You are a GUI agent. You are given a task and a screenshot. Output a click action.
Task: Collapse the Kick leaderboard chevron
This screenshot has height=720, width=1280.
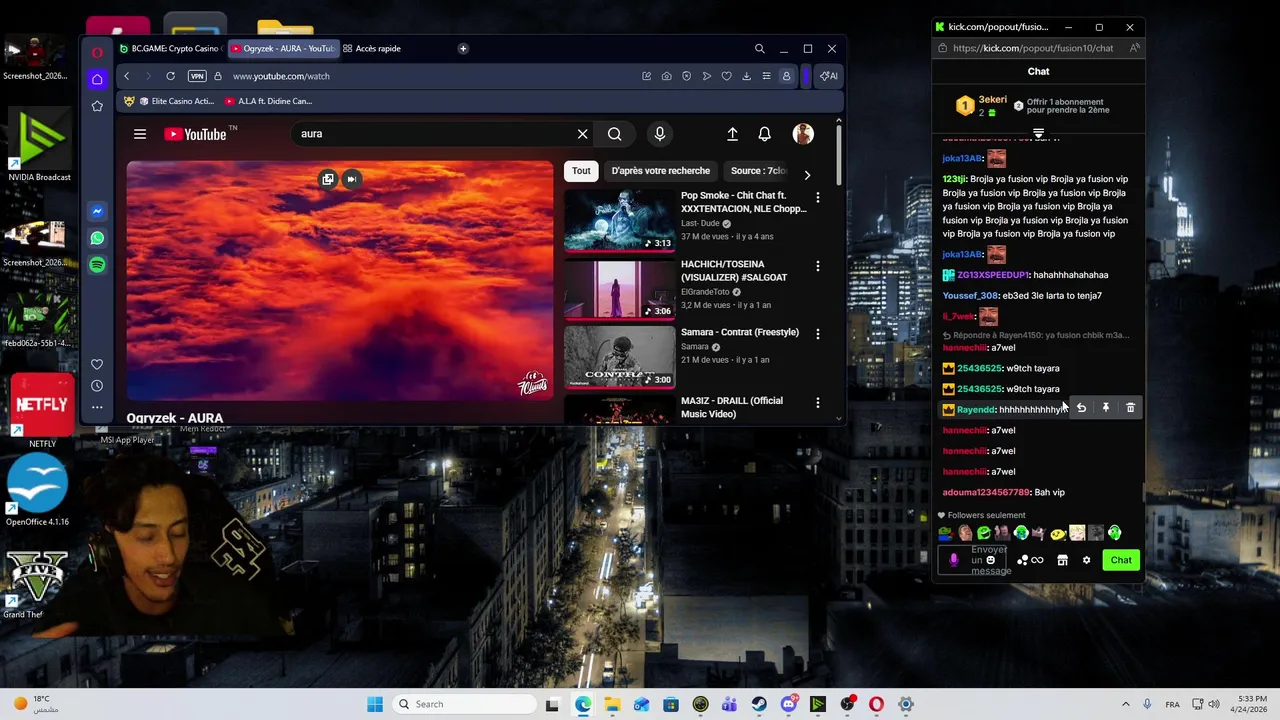(x=1038, y=133)
